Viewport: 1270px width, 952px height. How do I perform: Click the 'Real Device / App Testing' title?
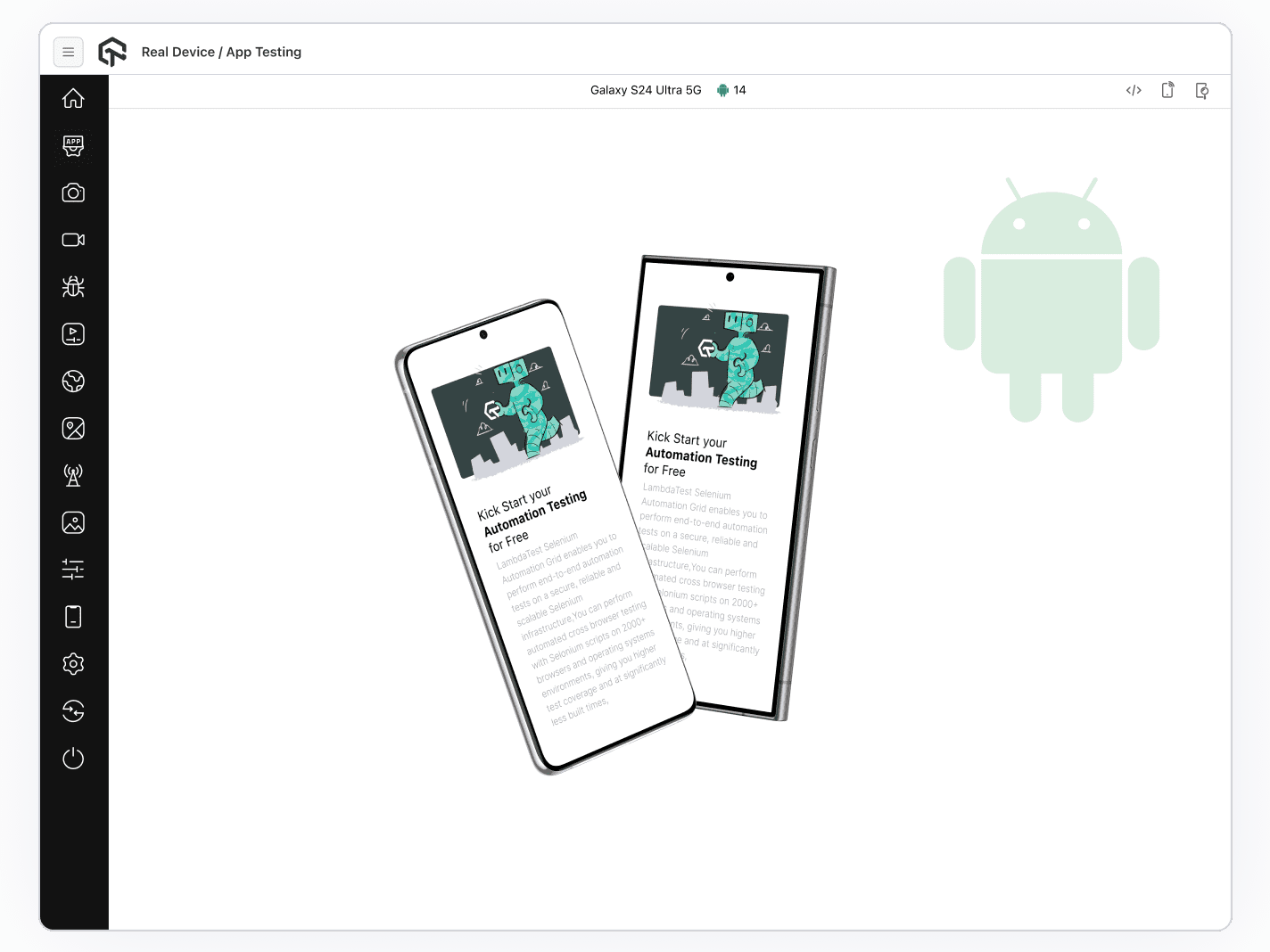tap(221, 52)
